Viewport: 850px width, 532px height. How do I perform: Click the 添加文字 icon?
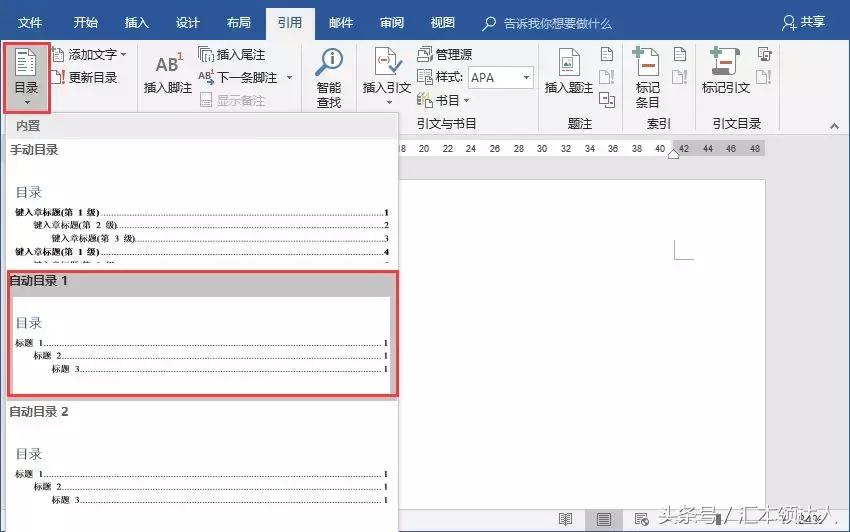point(58,54)
